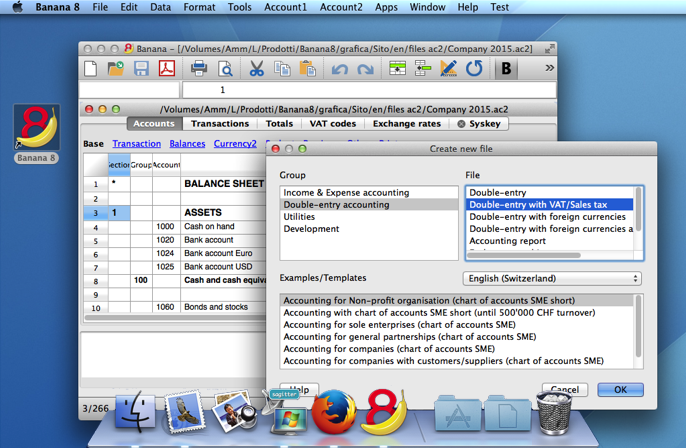
Task: Redo the action with the arrow icon
Action: (x=365, y=69)
